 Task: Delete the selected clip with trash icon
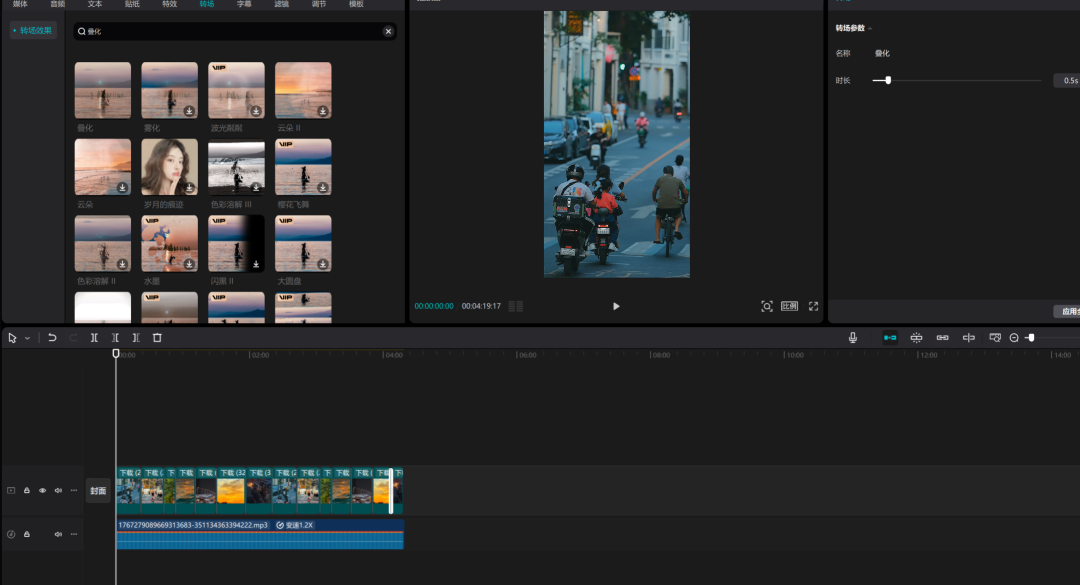coord(157,338)
